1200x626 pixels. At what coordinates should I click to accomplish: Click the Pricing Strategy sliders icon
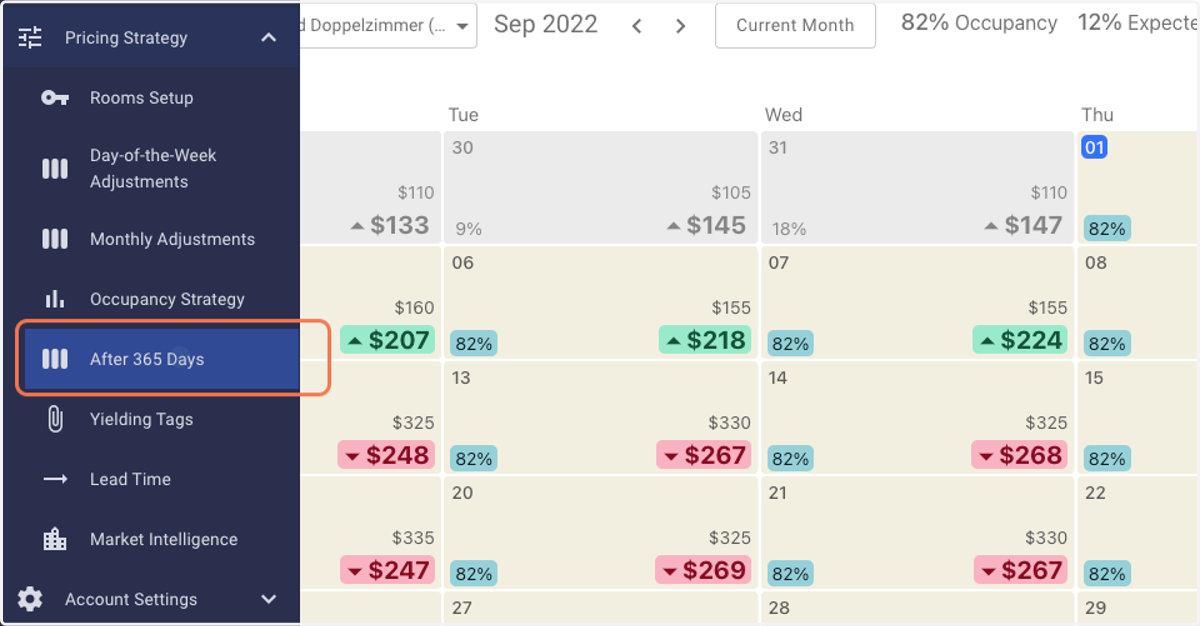point(30,38)
